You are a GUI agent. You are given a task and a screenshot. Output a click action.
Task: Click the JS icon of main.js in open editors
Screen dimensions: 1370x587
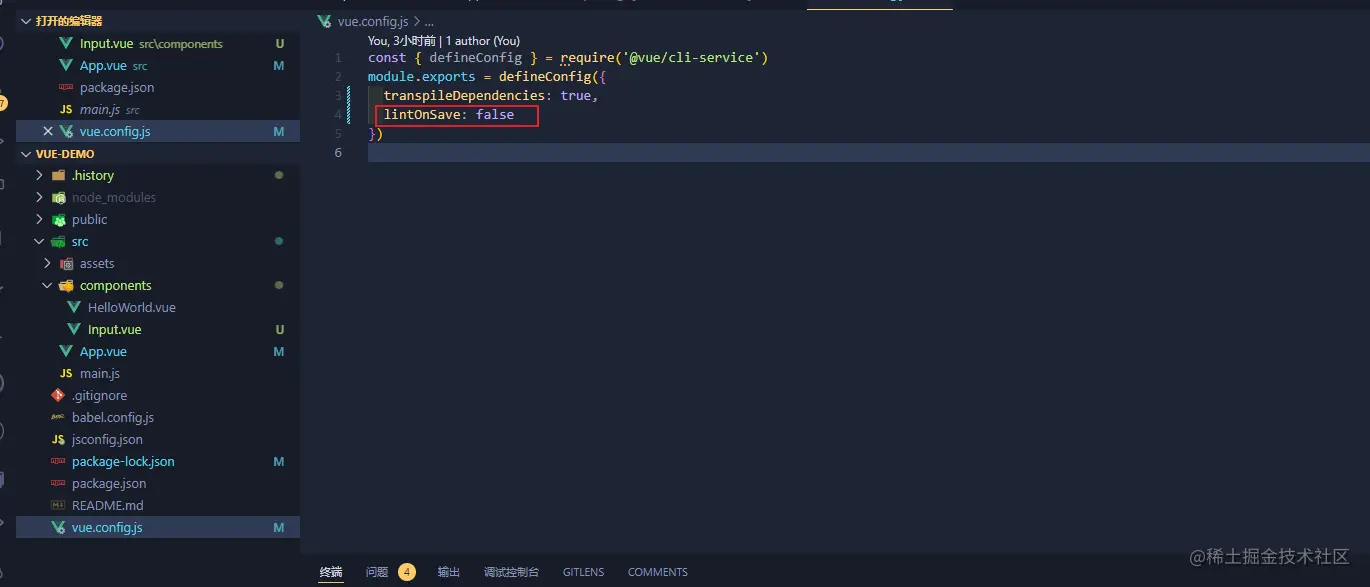66,109
